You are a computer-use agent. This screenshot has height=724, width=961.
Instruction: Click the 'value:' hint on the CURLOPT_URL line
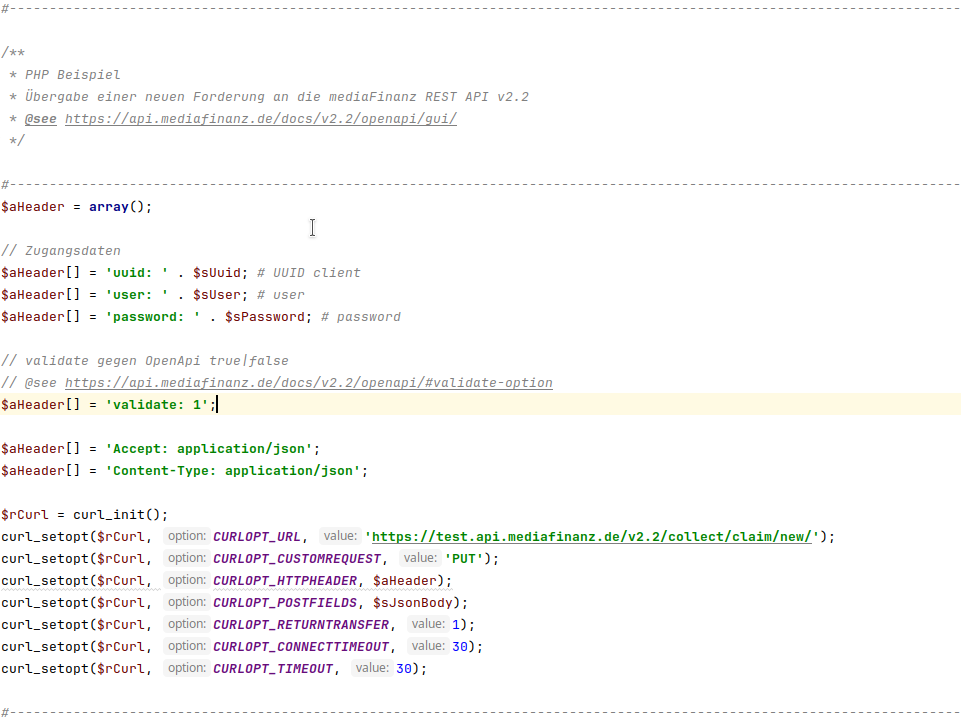coord(340,536)
